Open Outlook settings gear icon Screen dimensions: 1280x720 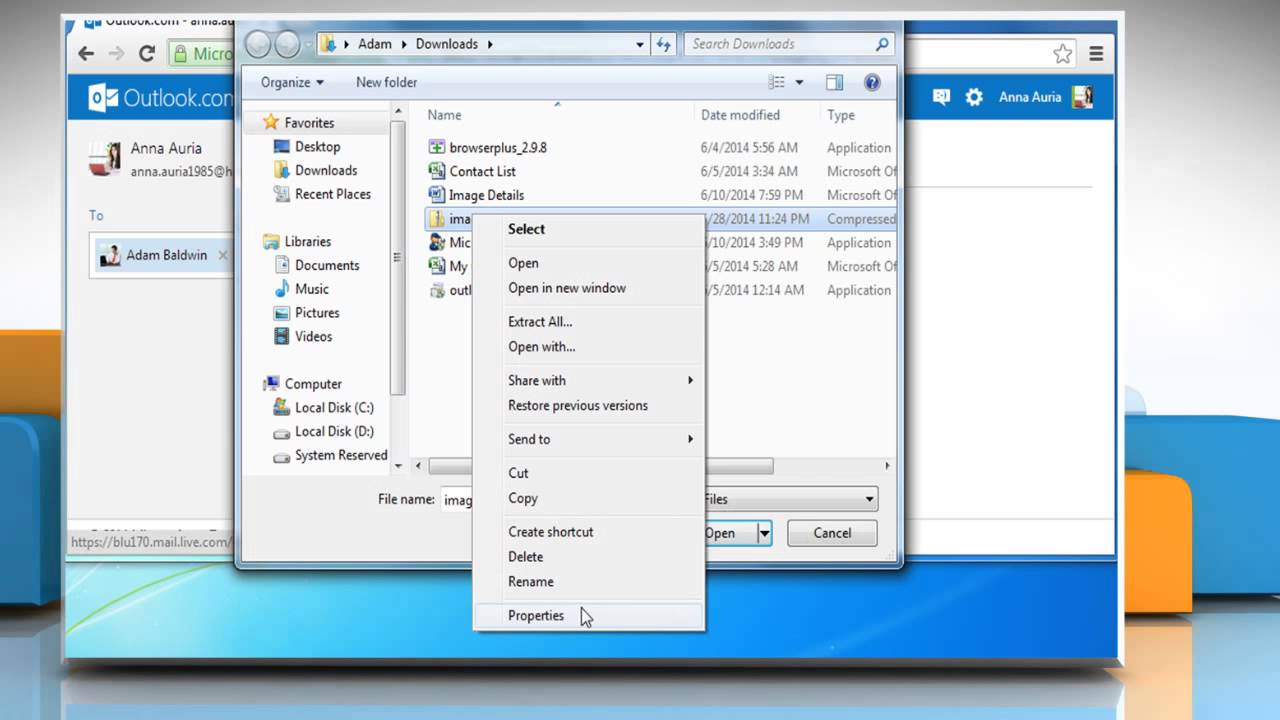tap(974, 97)
